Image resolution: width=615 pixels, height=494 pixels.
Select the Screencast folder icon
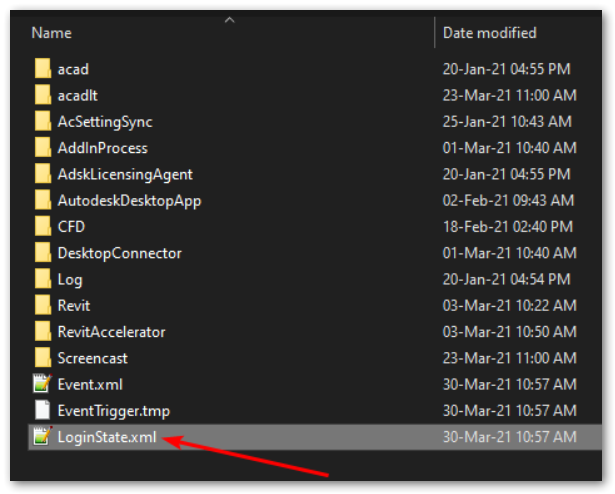point(42,358)
